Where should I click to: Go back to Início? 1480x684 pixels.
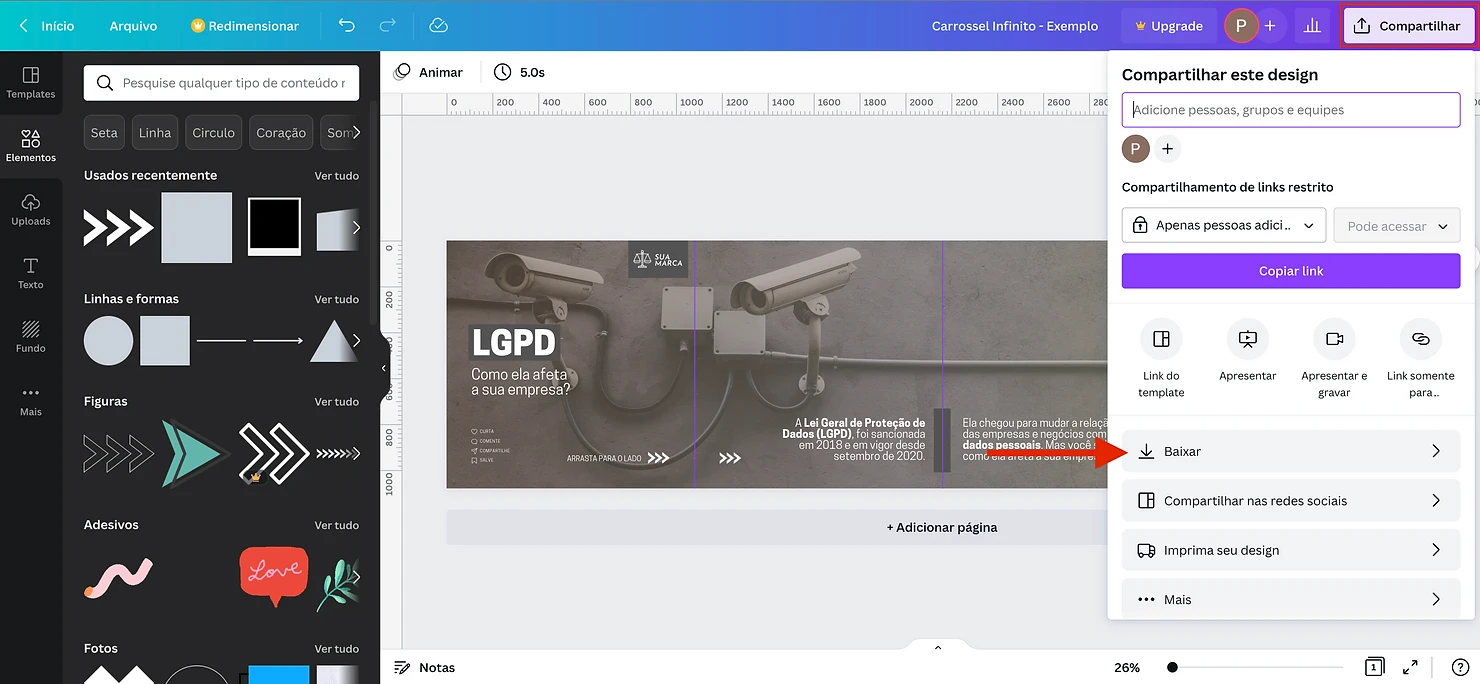pyautogui.click(x=47, y=26)
